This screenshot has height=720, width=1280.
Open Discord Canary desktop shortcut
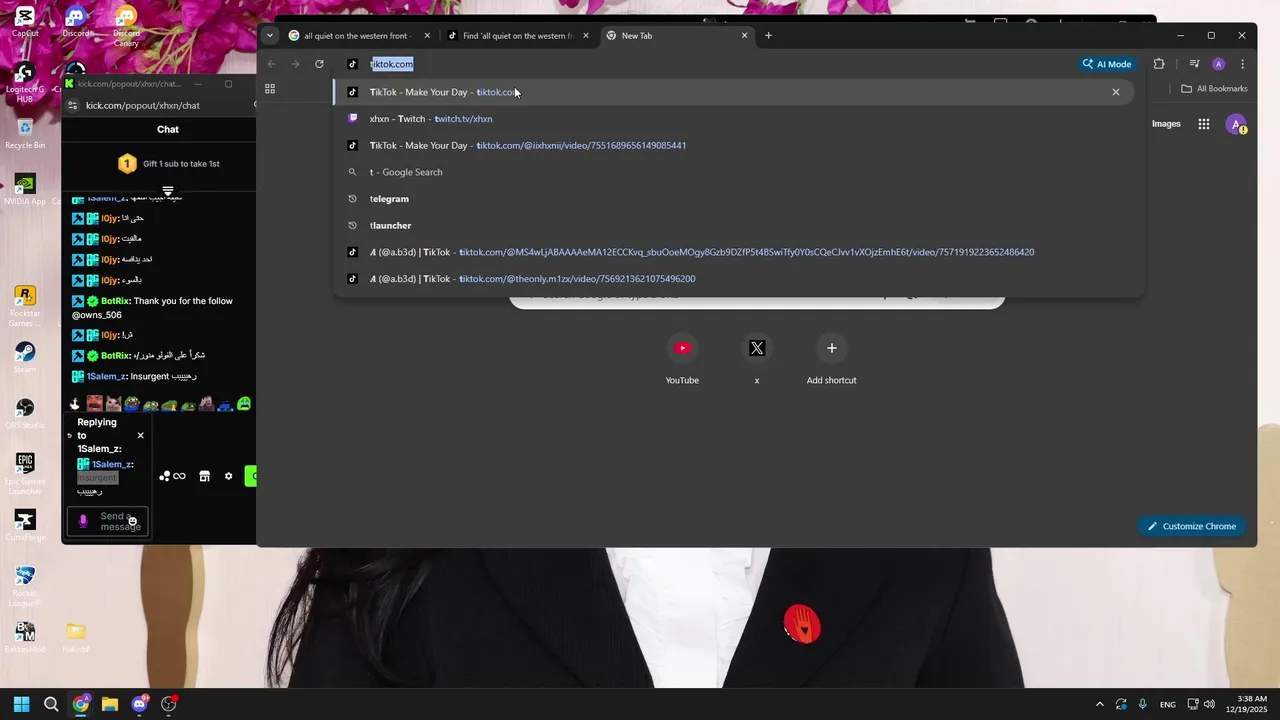point(126,26)
